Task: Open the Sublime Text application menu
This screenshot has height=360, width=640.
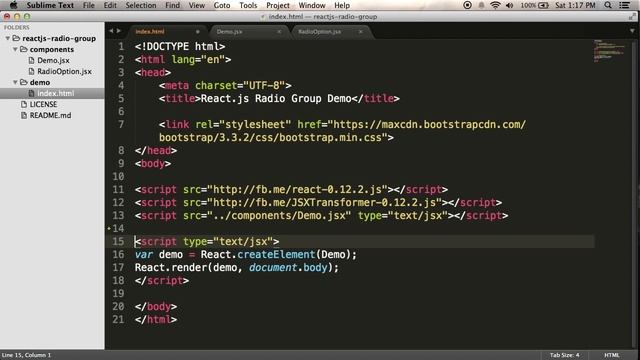Action: [x=50, y=5]
